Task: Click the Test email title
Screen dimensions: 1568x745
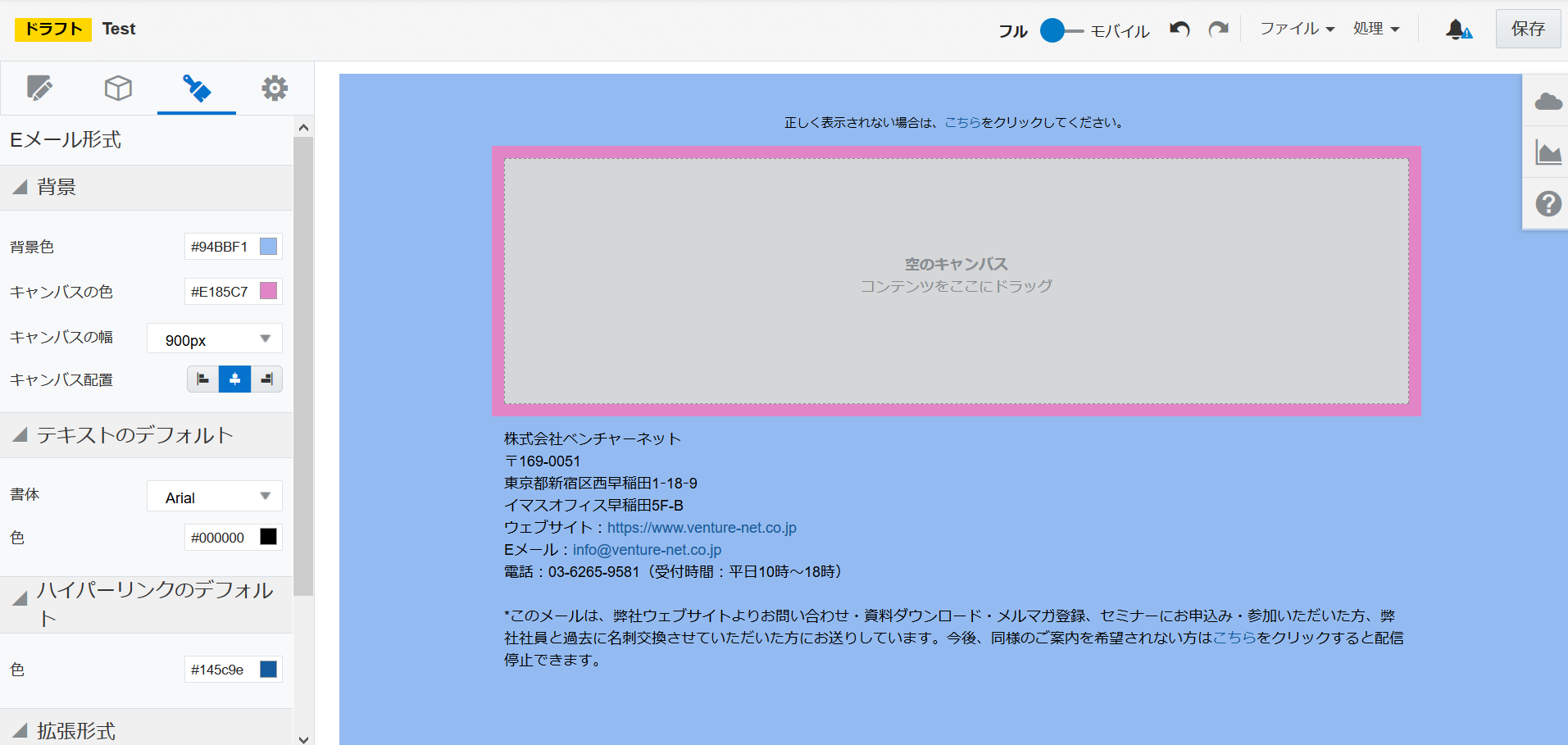Action: pos(119,29)
